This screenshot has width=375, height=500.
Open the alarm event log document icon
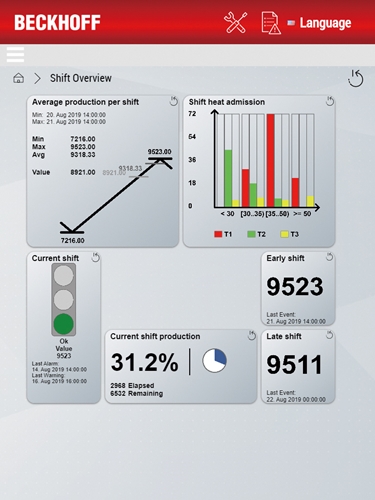(x=271, y=23)
